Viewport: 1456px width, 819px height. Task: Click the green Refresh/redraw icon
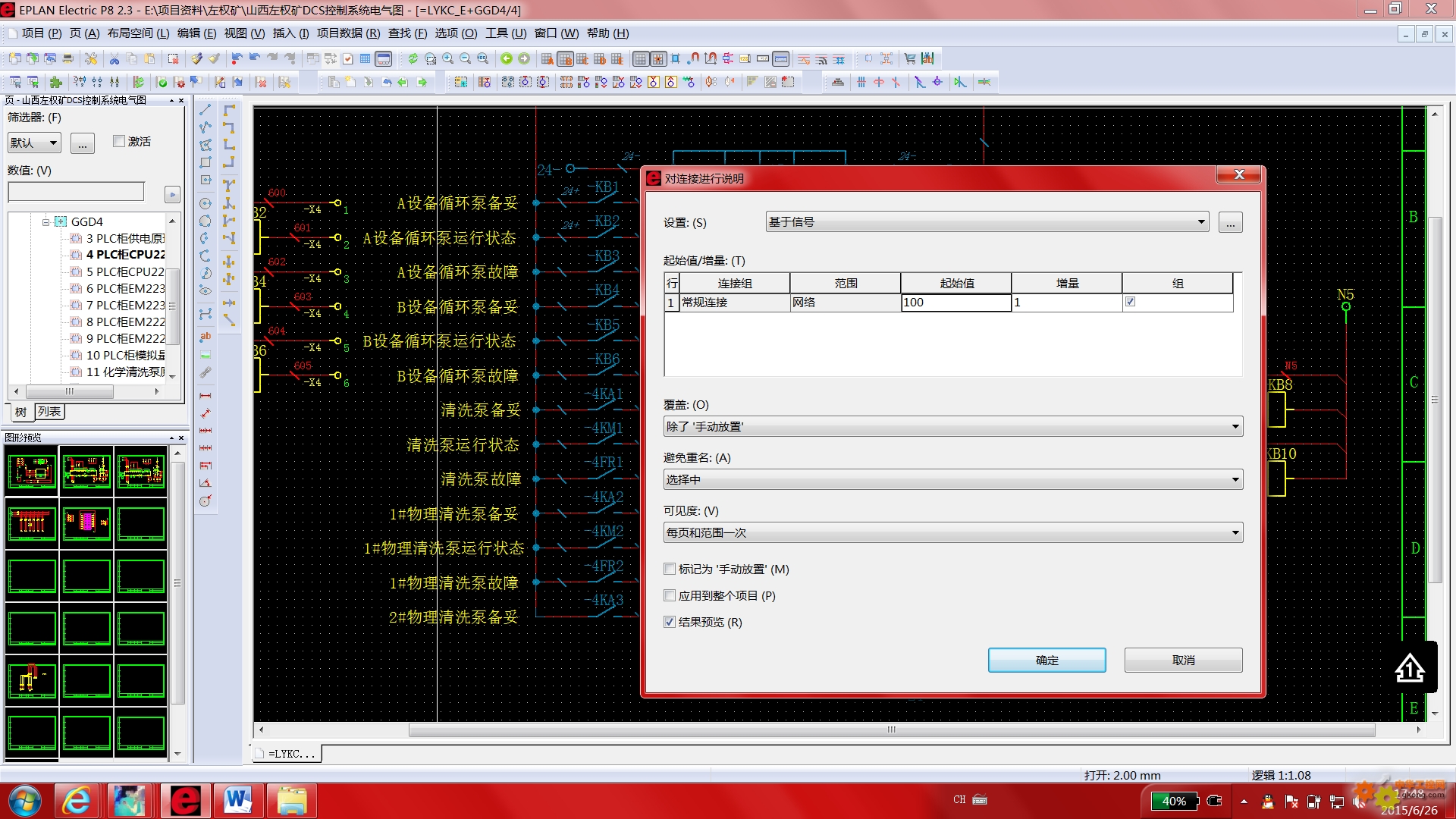click(x=413, y=58)
